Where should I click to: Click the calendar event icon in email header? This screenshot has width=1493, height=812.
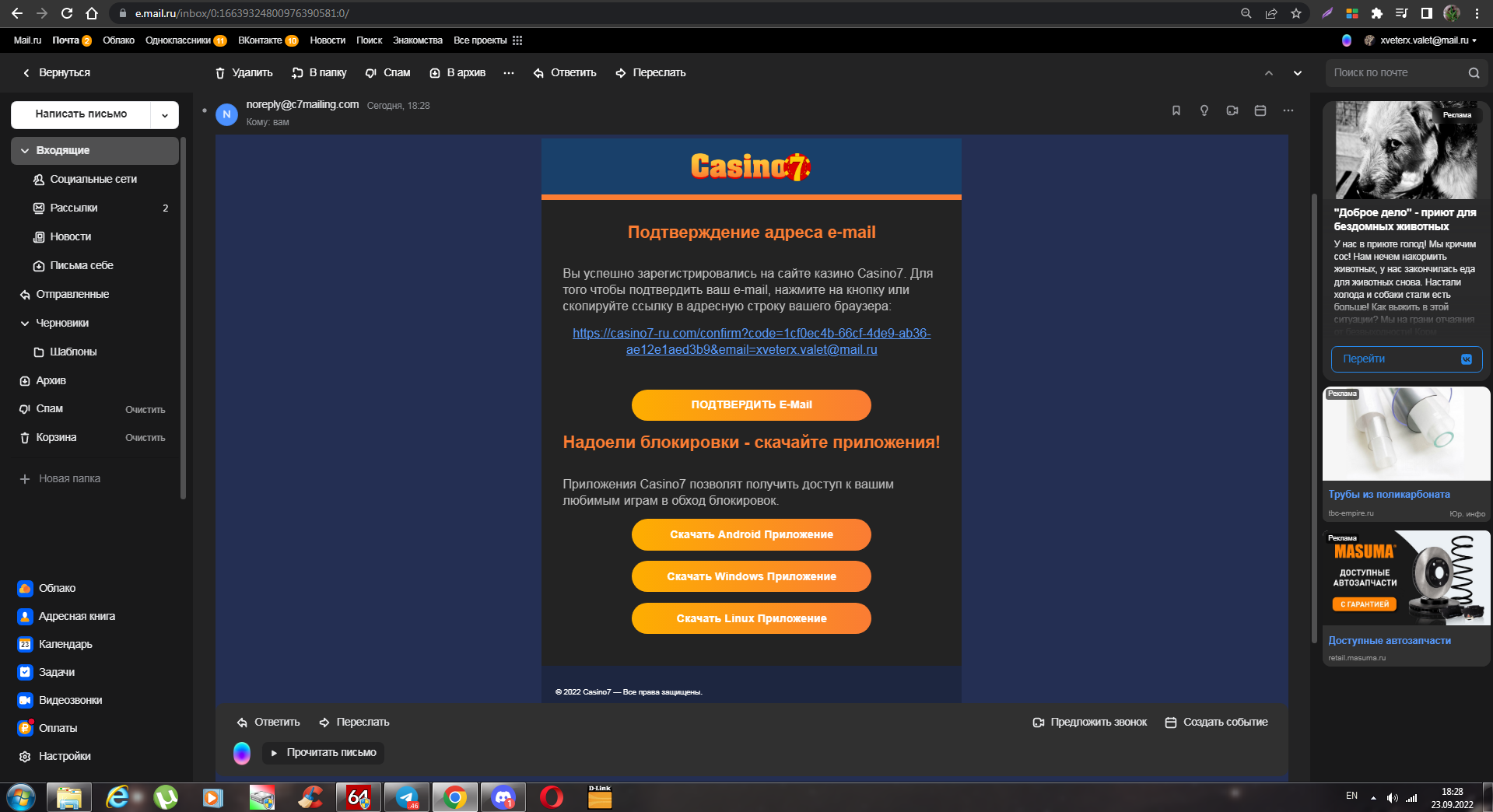[1260, 110]
